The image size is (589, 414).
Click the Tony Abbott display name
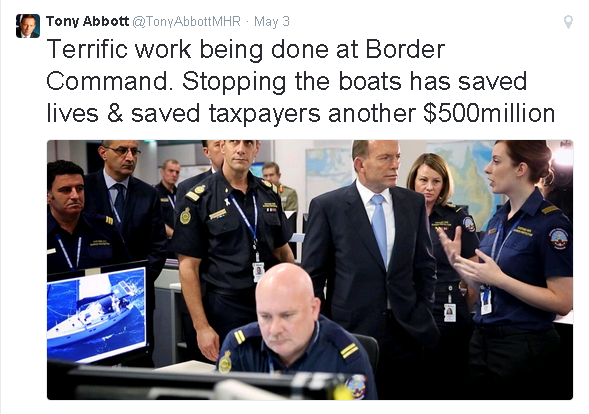tap(88, 21)
